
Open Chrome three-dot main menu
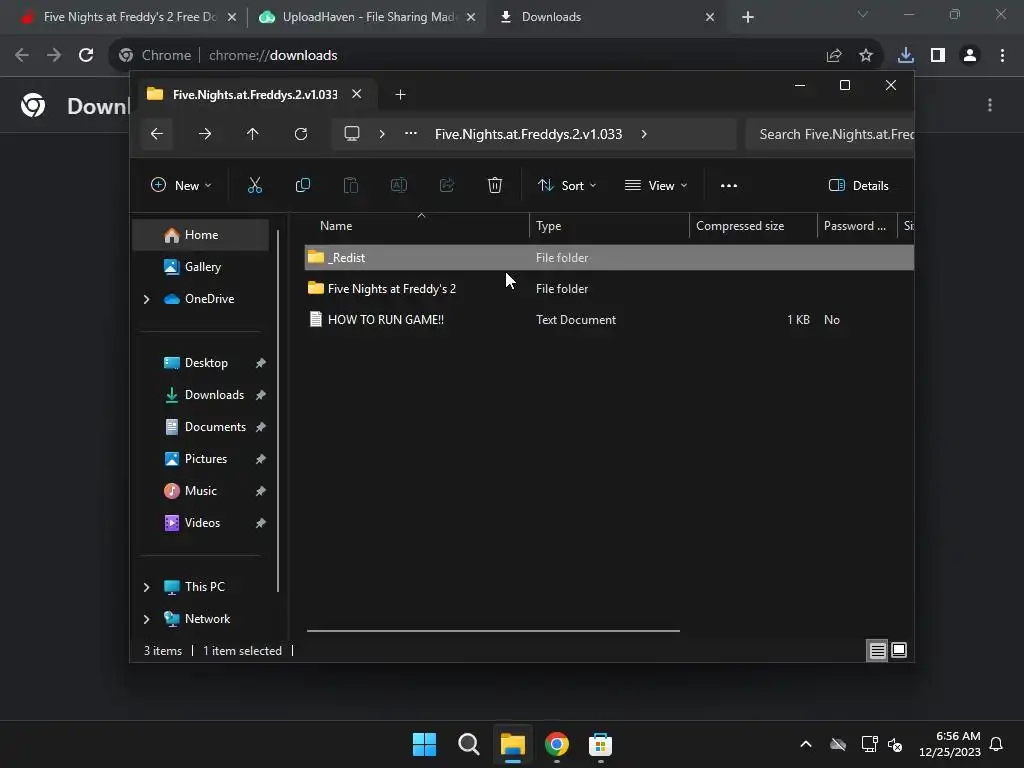tap(1002, 56)
